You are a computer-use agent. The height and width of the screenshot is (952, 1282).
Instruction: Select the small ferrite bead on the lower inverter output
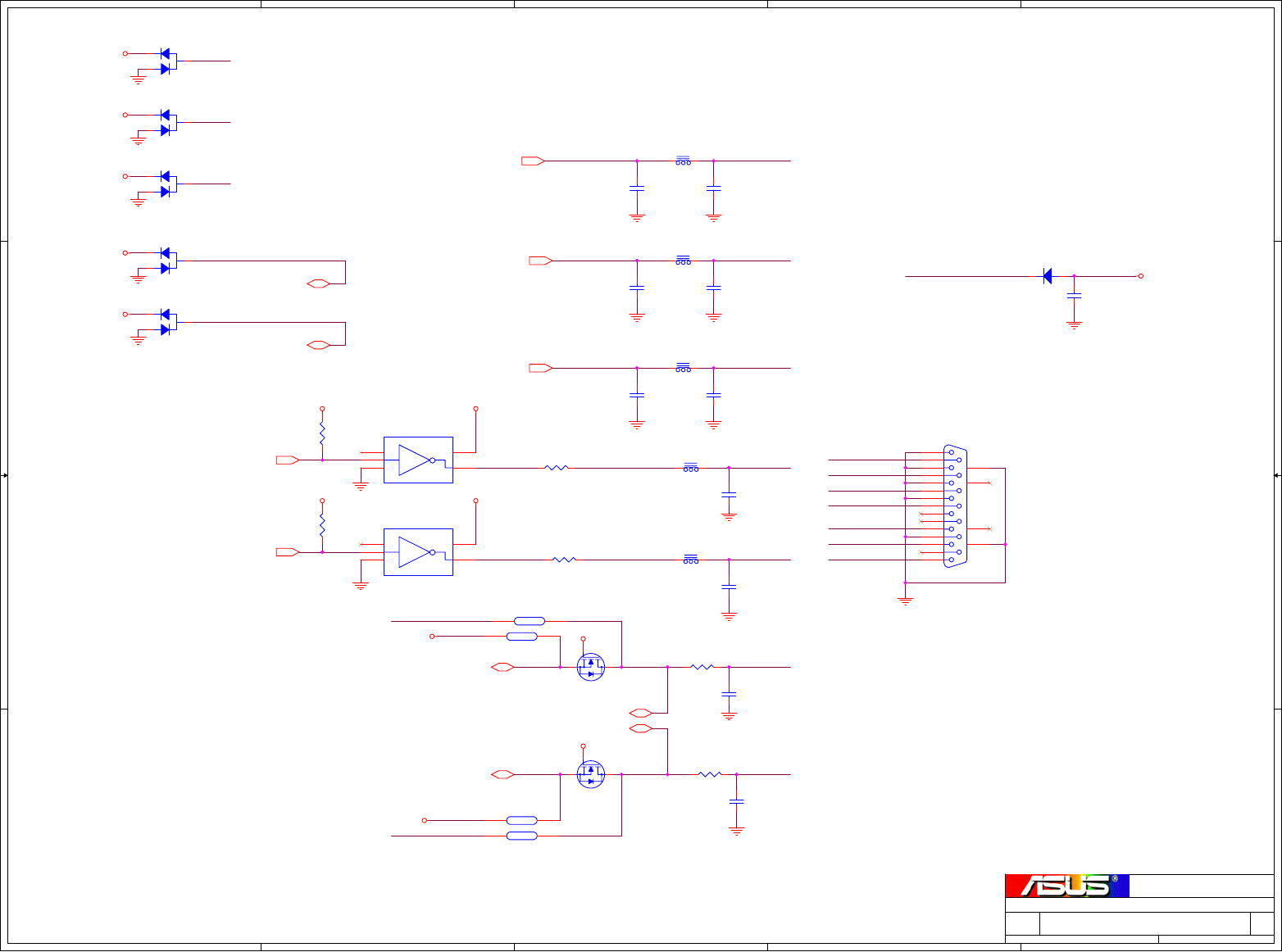point(691,560)
